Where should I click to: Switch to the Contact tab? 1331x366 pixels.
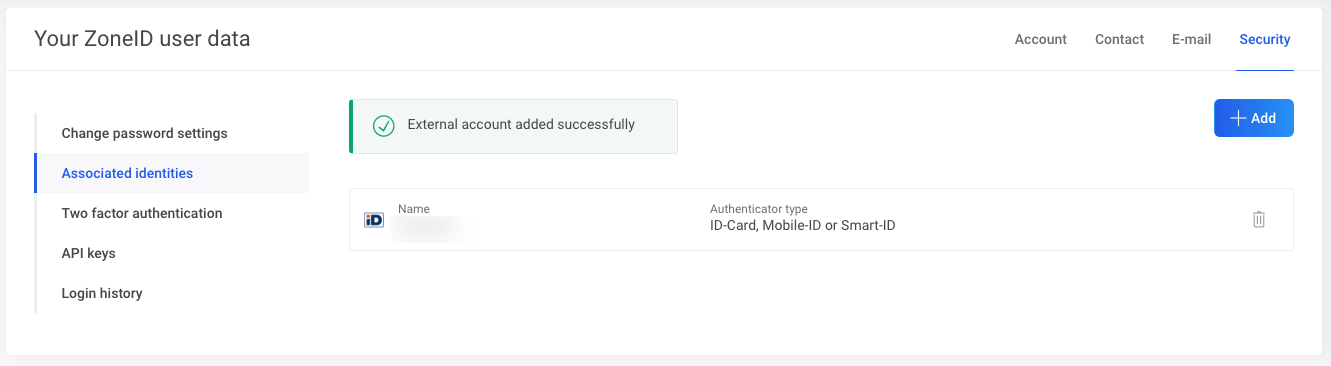(1120, 39)
